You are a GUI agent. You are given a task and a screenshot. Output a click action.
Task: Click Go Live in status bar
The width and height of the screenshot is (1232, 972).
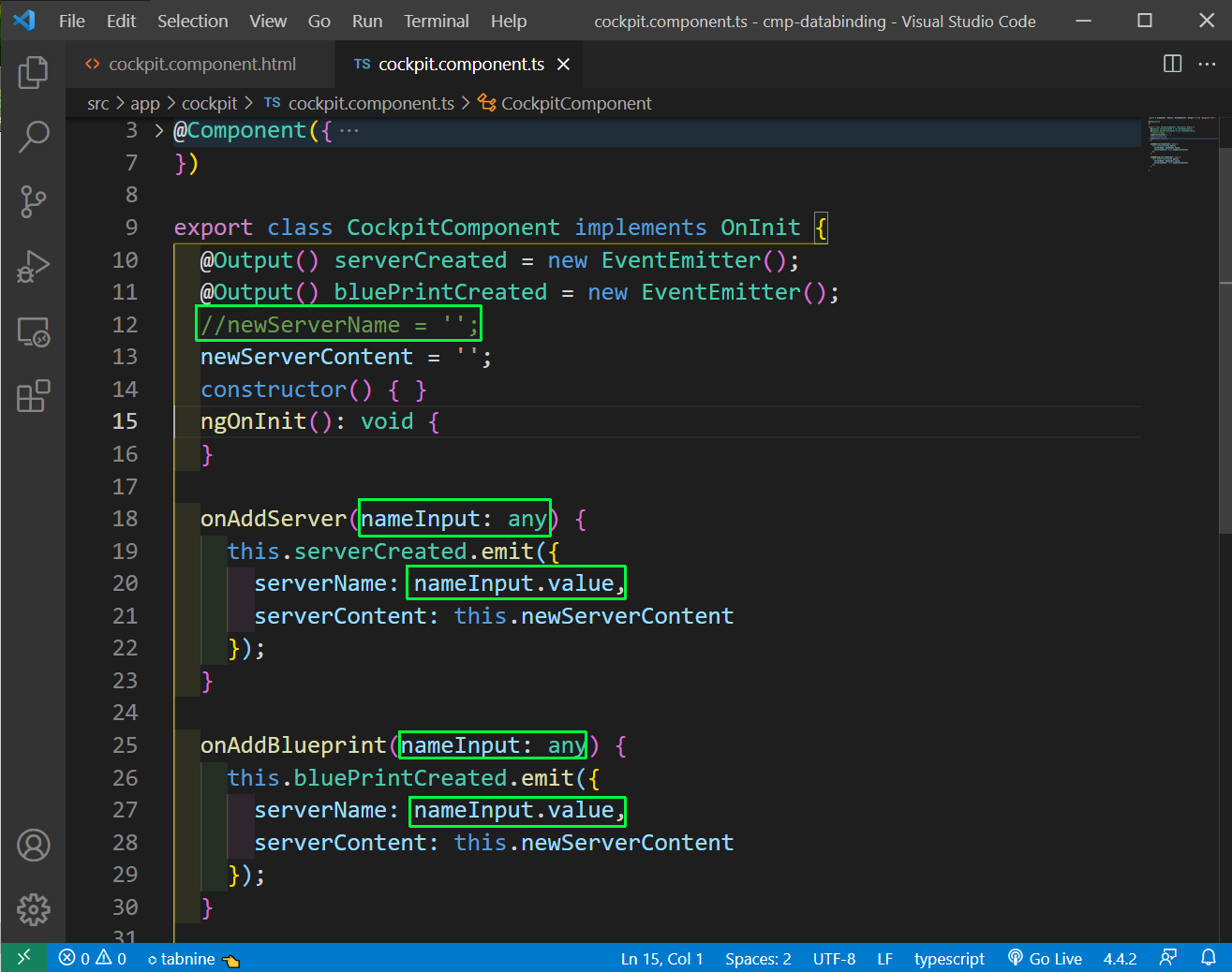coord(1045,959)
